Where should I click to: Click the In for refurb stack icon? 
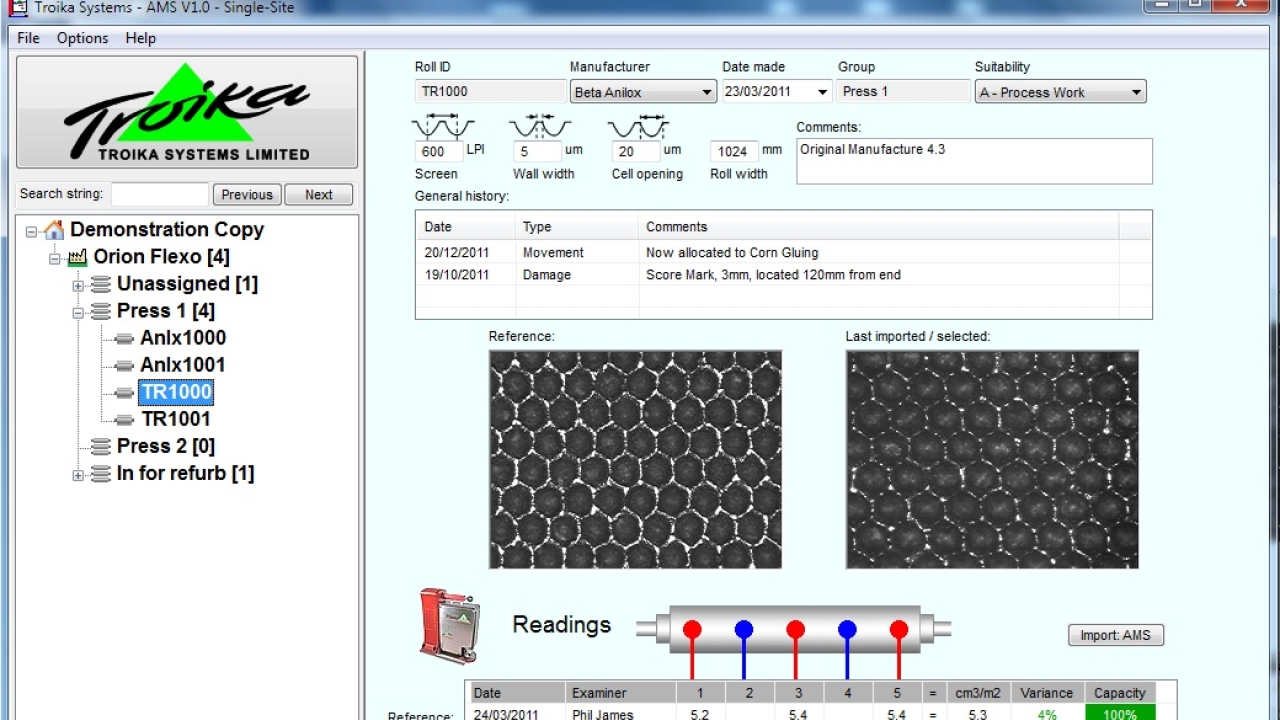100,473
